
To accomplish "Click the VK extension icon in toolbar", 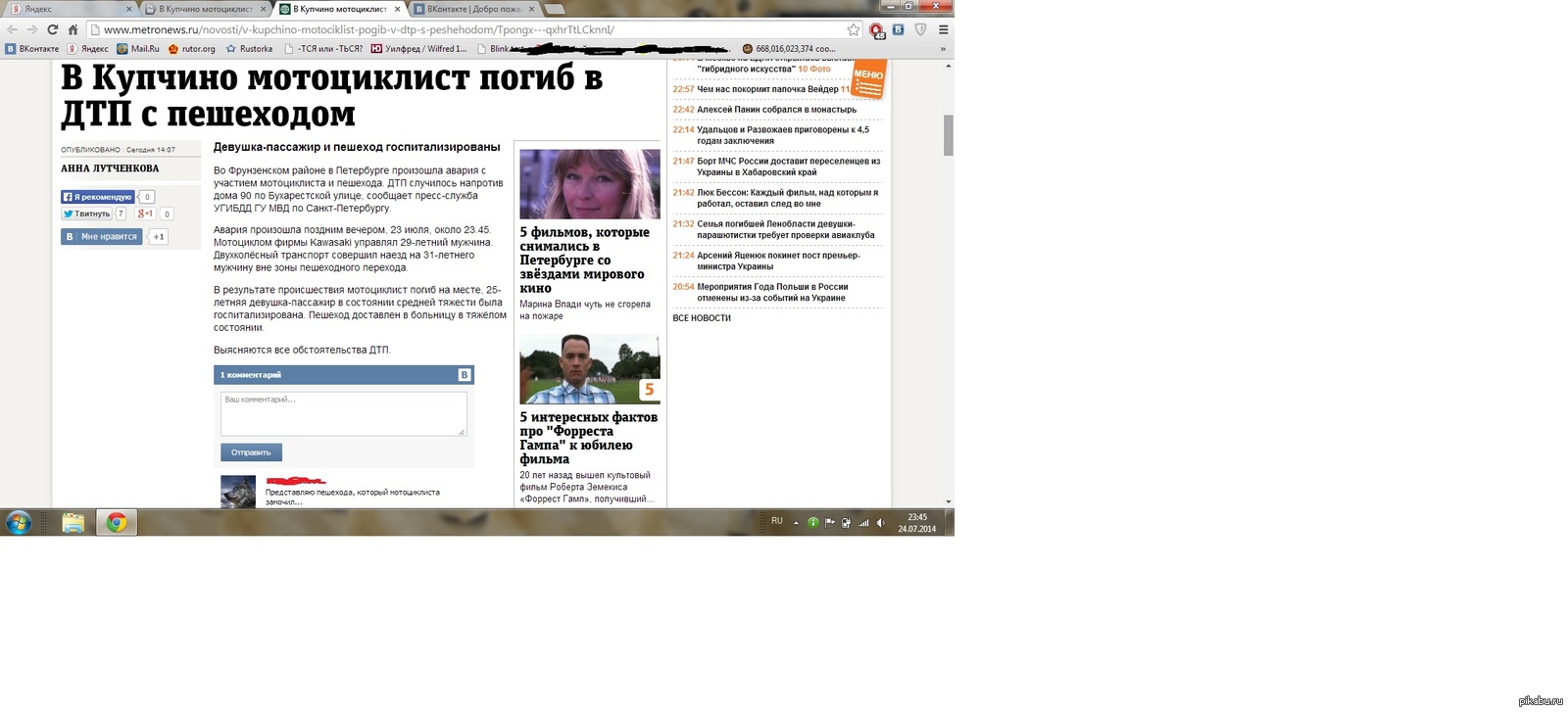I will (x=898, y=29).
